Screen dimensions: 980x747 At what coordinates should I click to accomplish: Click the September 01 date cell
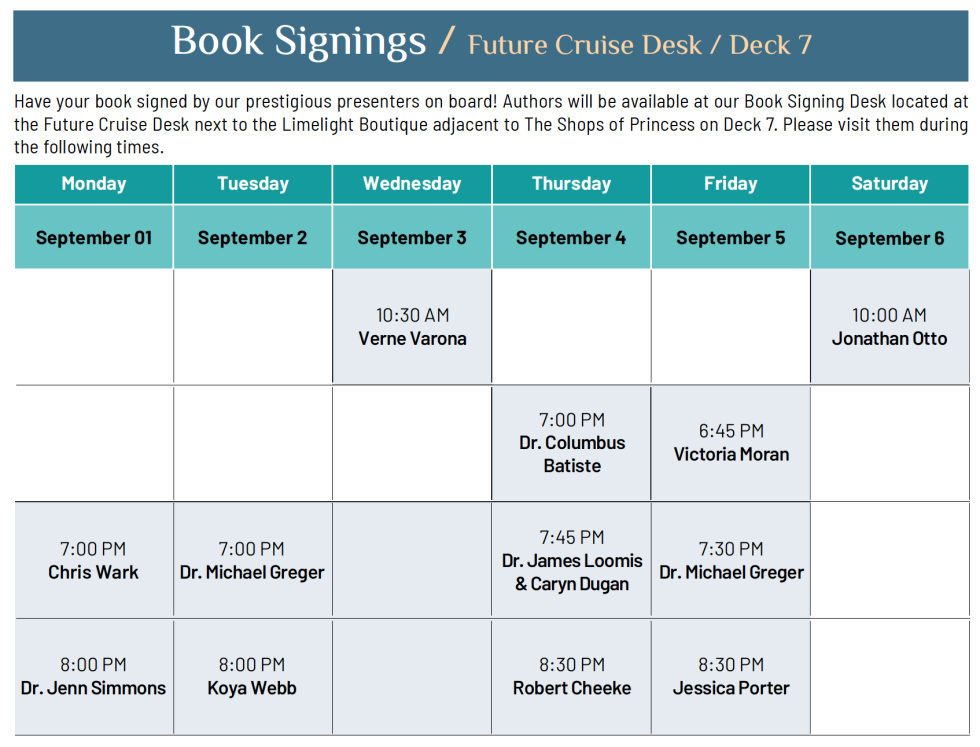94,238
